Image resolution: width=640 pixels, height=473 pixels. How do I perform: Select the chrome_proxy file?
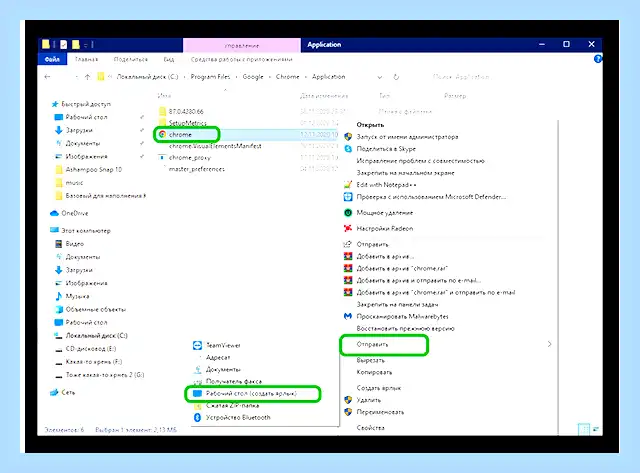(190, 158)
